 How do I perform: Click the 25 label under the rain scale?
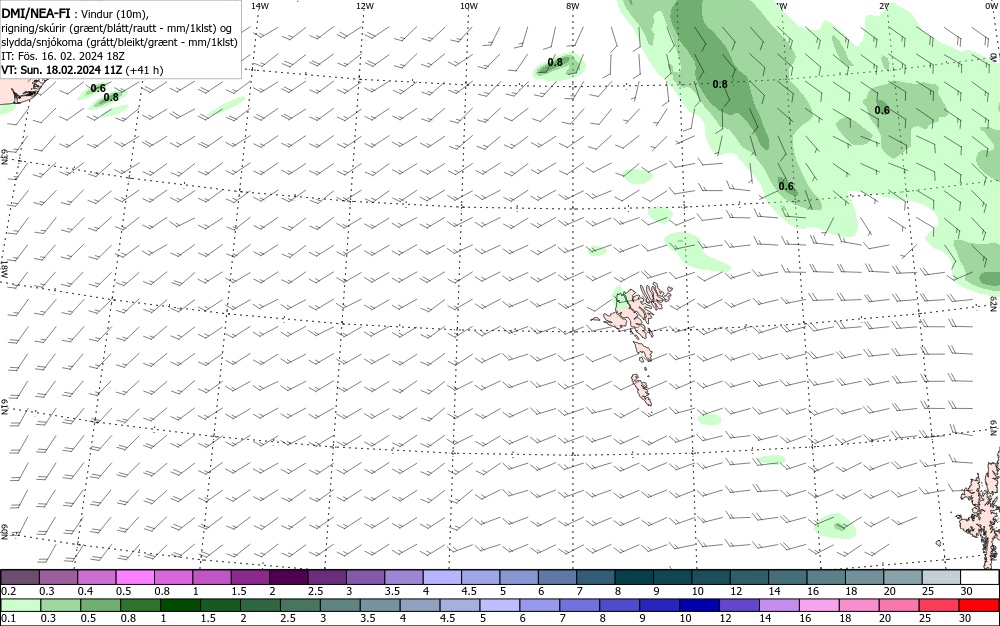click(x=925, y=618)
